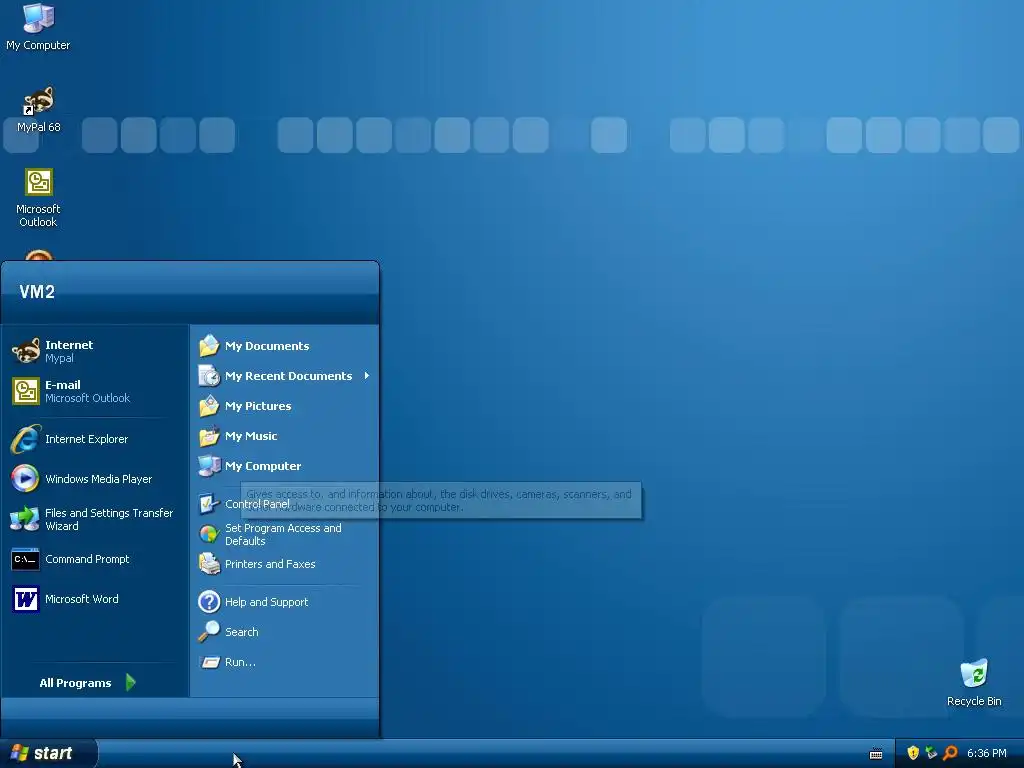This screenshot has width=1024, height=768.
Task: Start Files and Settings Transfer Wizard
Action: 95,519
